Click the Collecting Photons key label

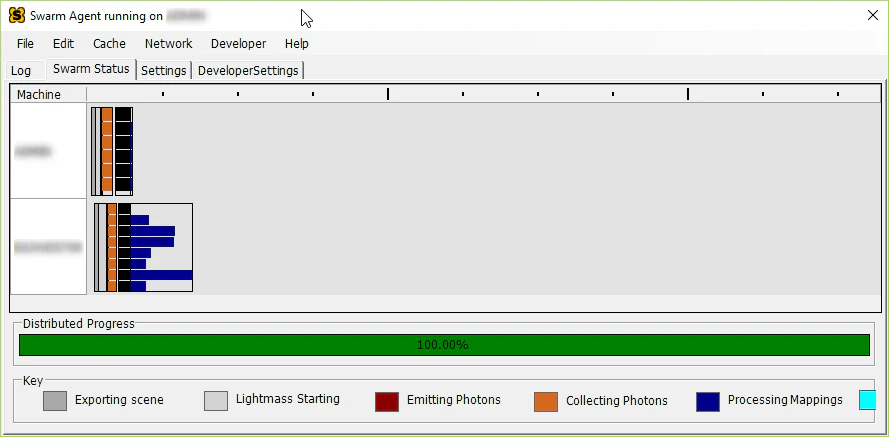(x=617, y=401)
